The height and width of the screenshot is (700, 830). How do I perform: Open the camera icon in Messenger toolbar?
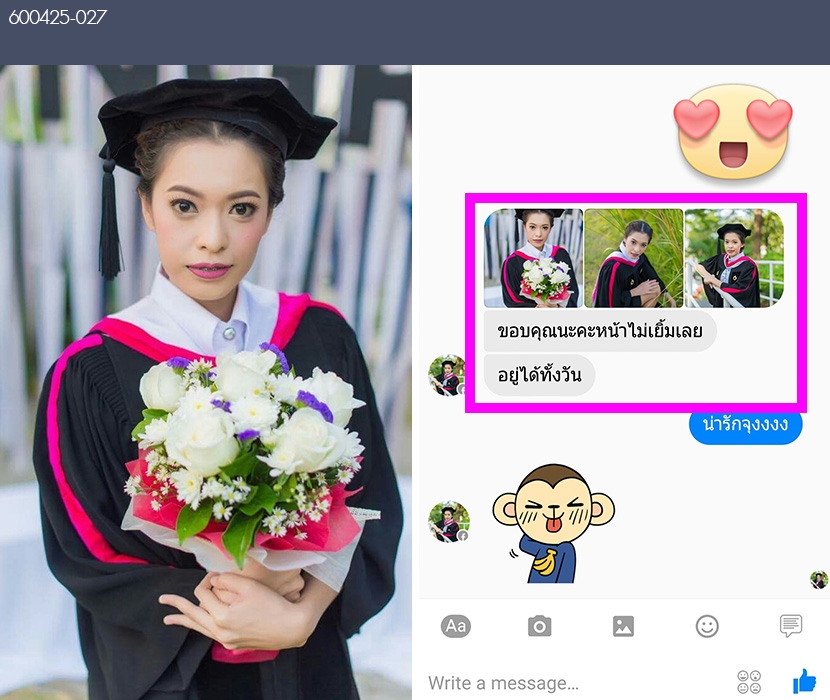(539, 626)
